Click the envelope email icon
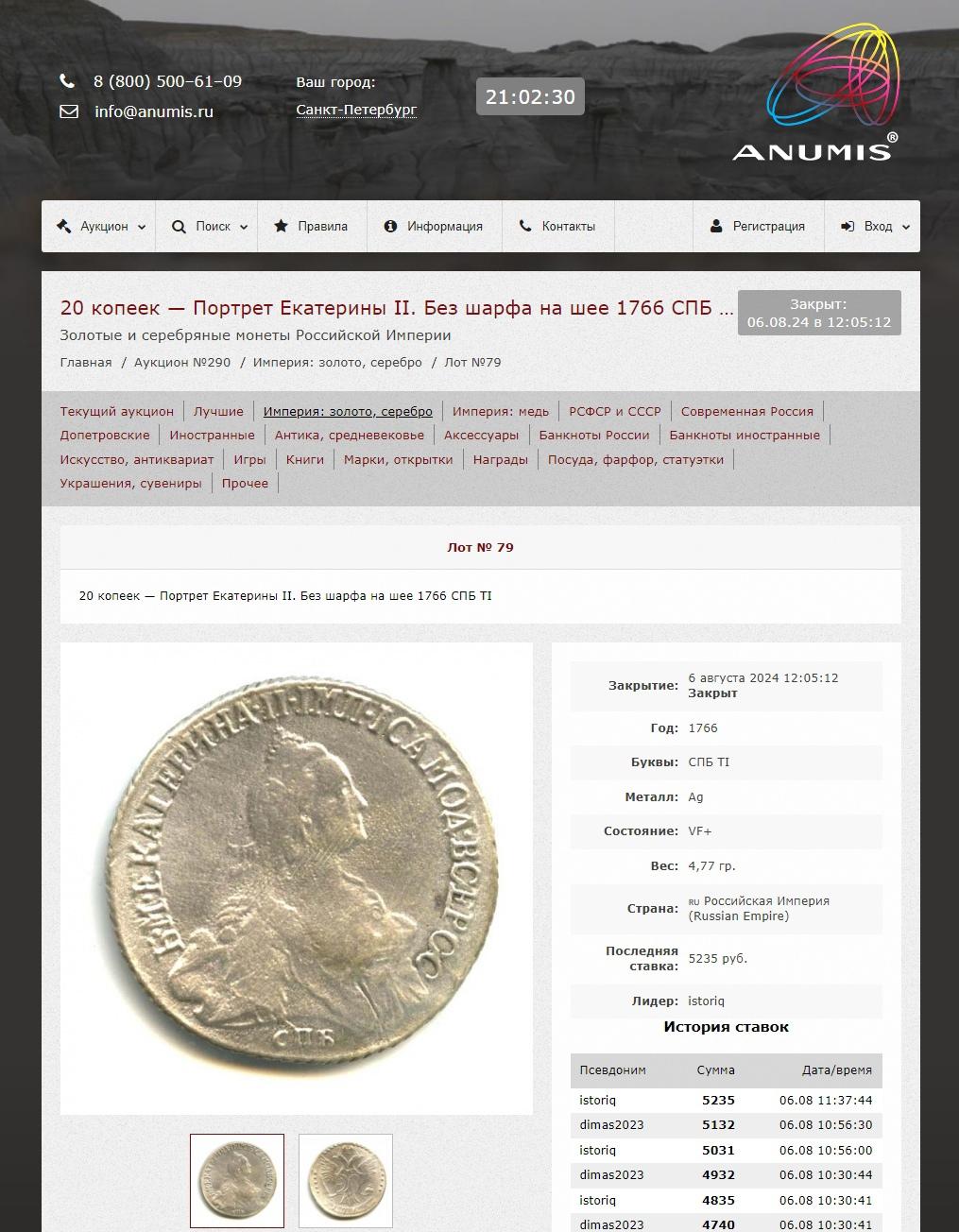 [x=69, y=111]
